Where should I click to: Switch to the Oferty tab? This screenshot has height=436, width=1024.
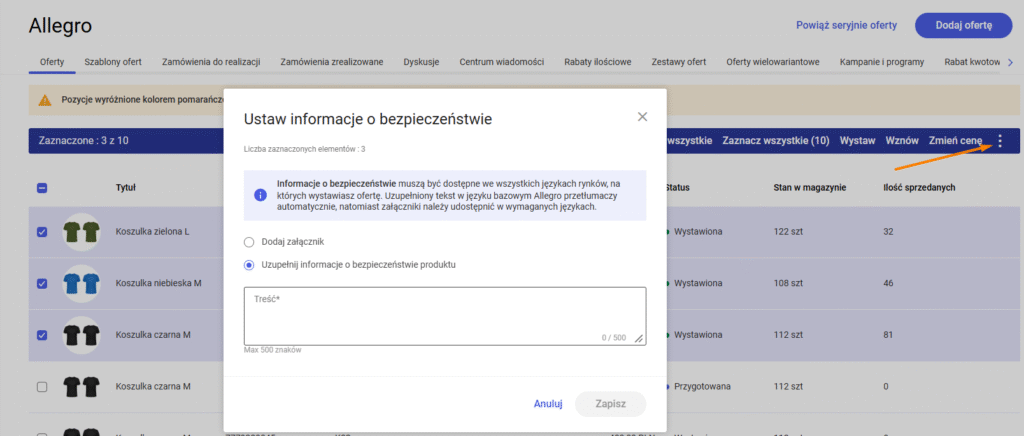(x=52, y=62)
